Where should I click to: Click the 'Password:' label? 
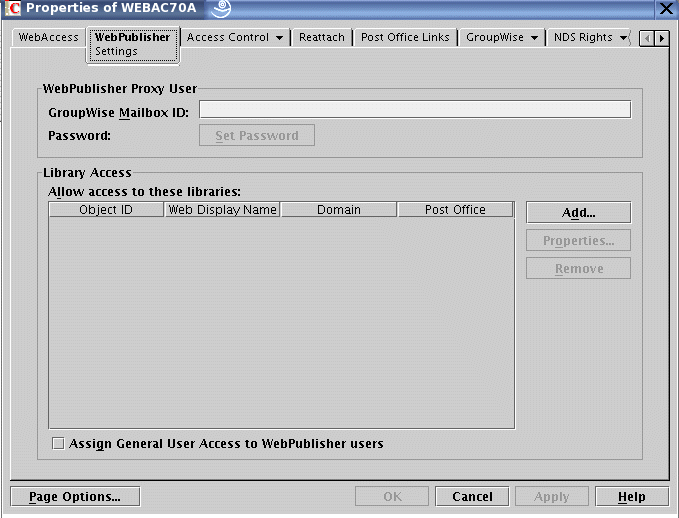(x=79, y=136)
